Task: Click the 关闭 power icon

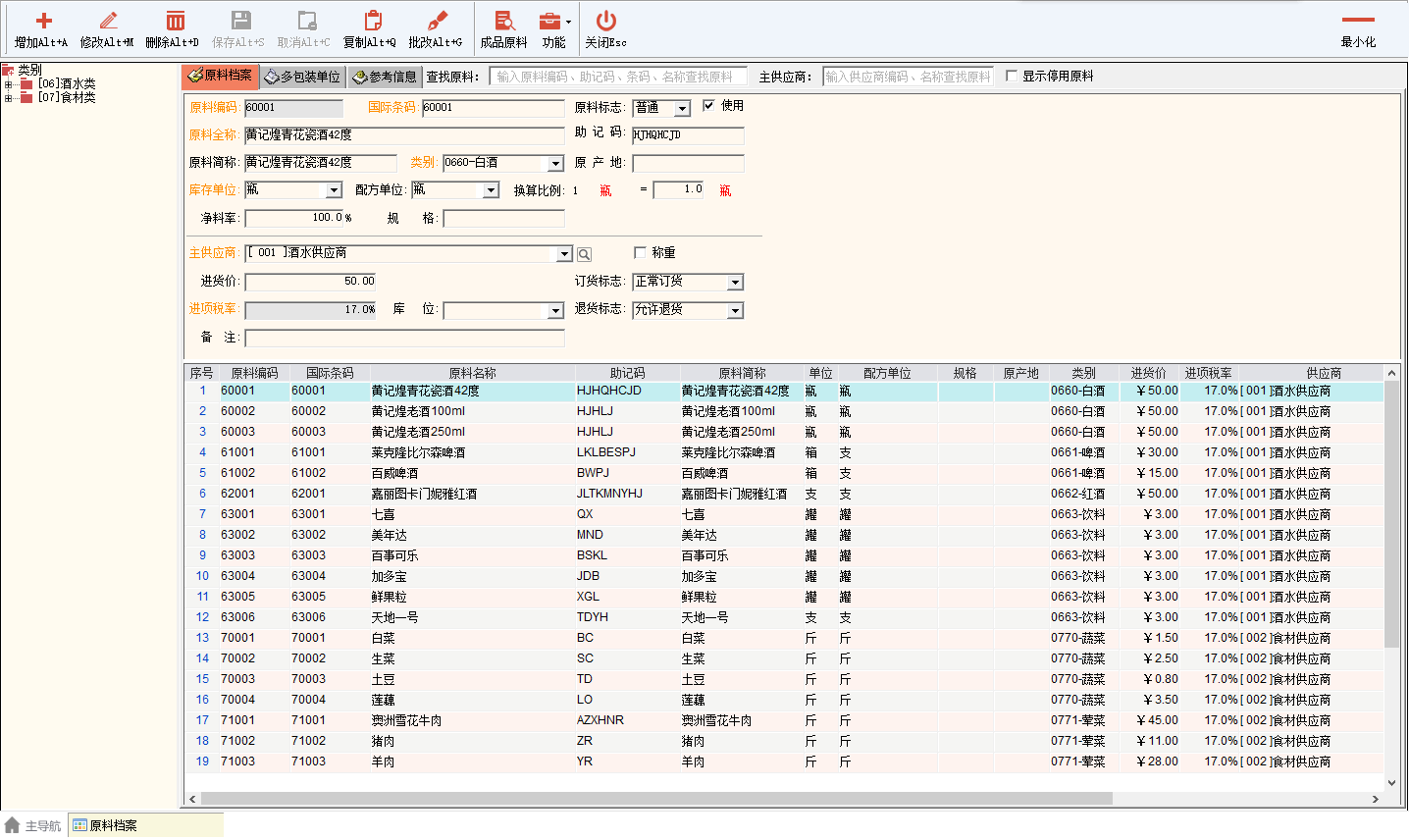Action: (606, 21)
